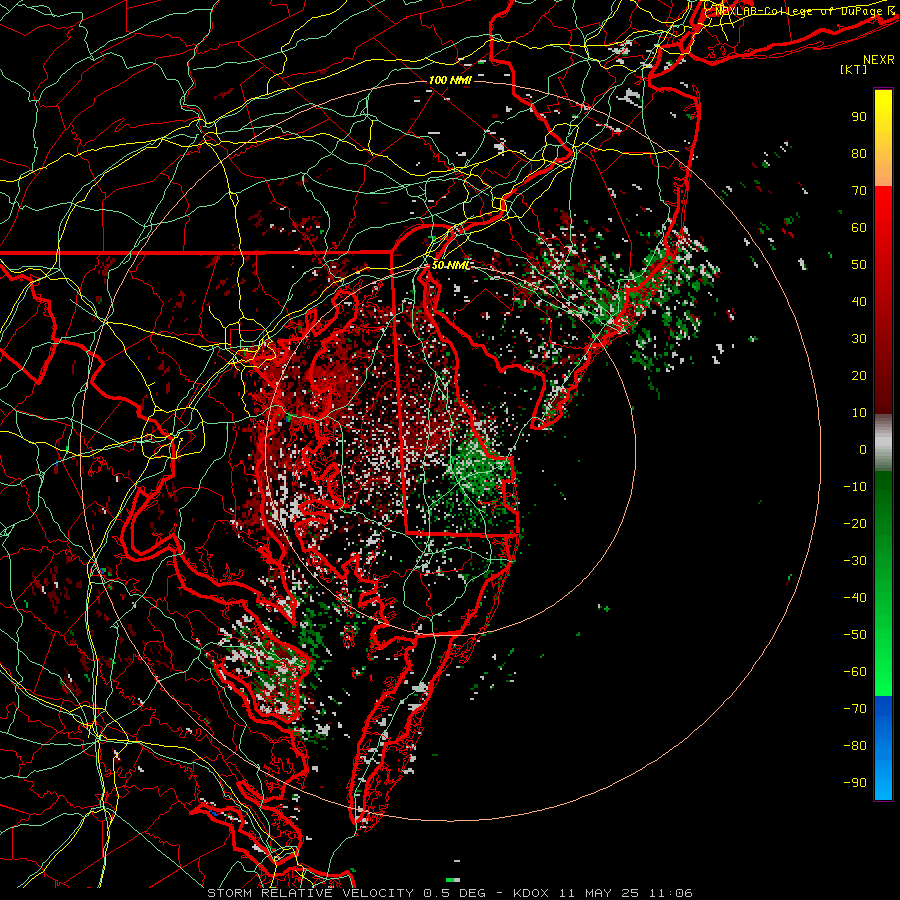Click the -70 value on velocity scale

click(x=855, y=709)
